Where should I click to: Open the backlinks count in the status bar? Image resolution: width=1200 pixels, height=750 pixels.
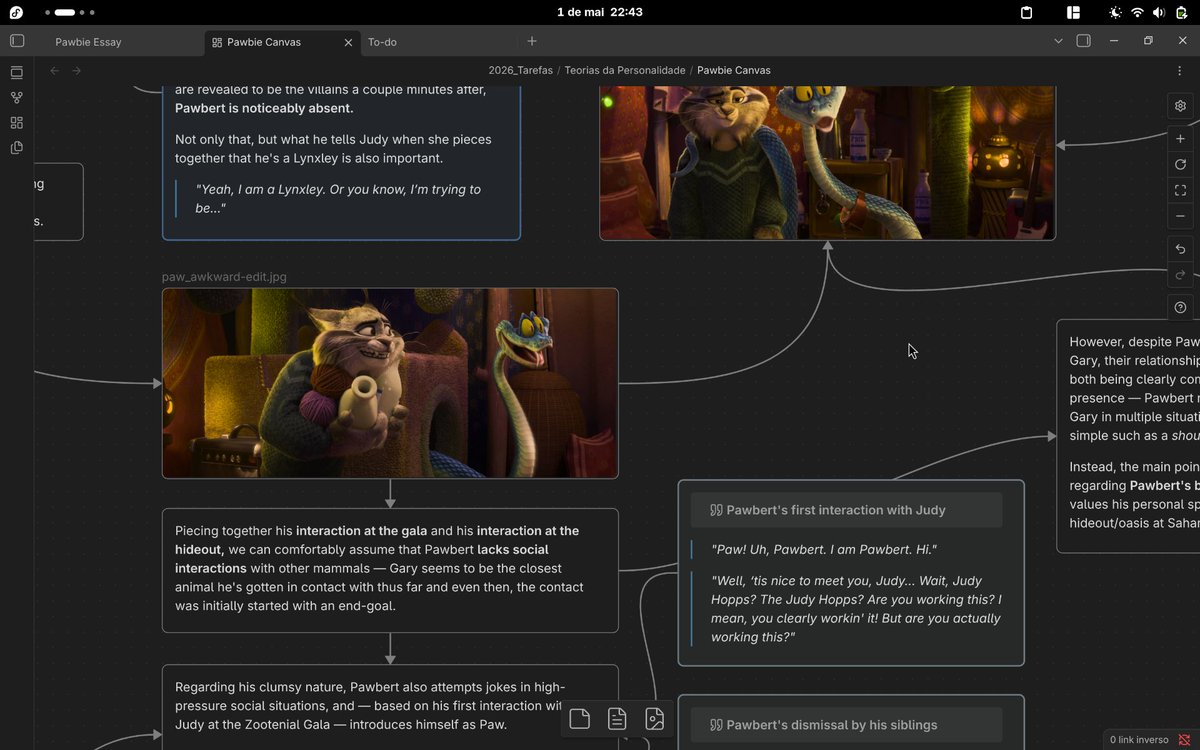click(x=1138, y=740)
